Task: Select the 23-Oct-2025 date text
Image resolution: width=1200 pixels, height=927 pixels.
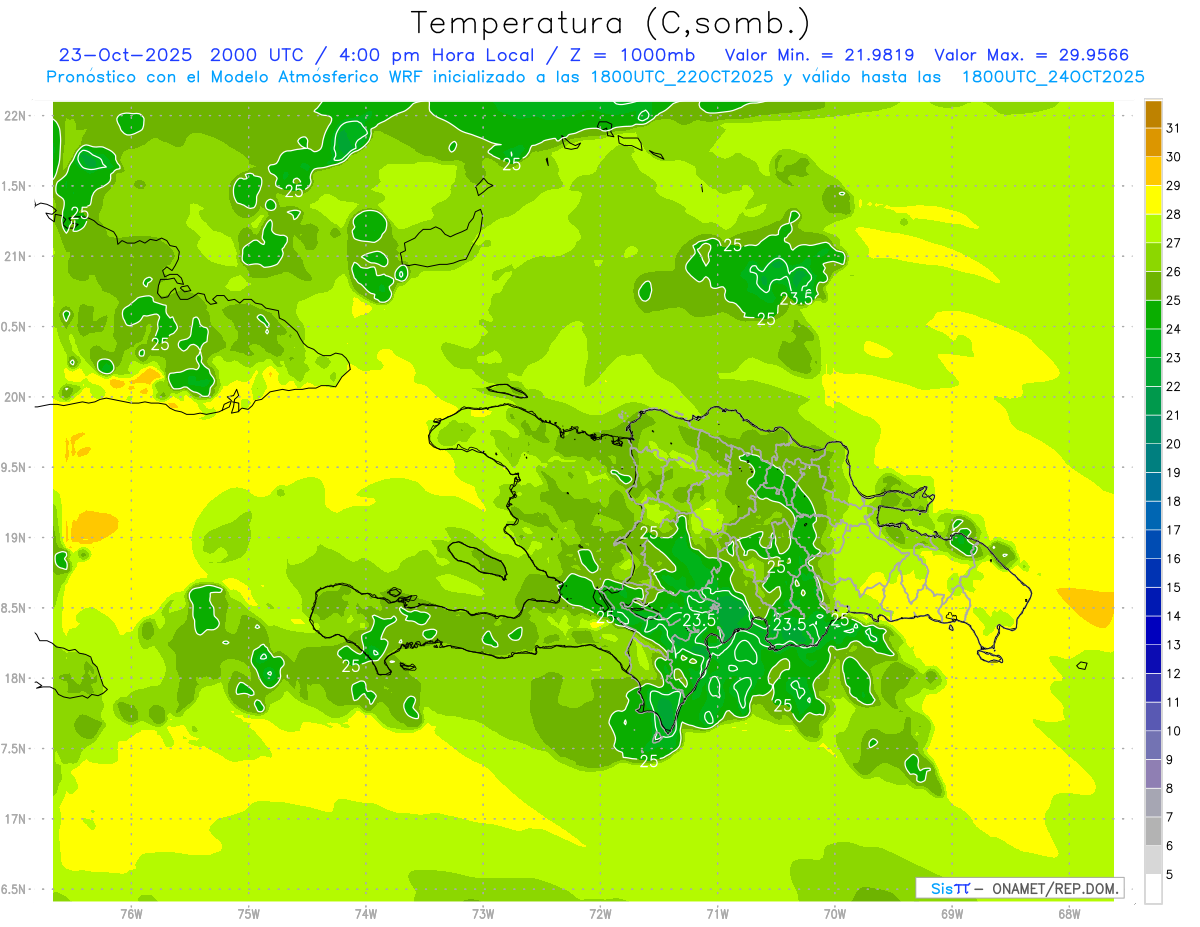Action: (124, 55)
